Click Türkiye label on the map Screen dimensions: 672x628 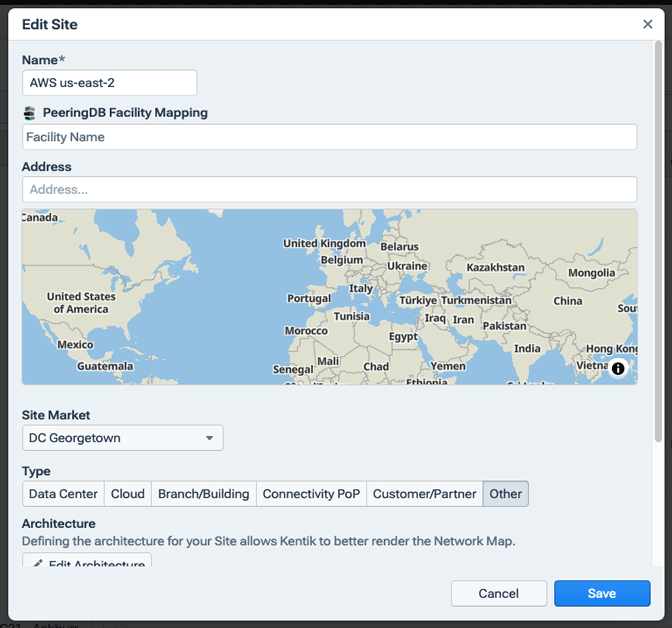click(x=418, y=300)
